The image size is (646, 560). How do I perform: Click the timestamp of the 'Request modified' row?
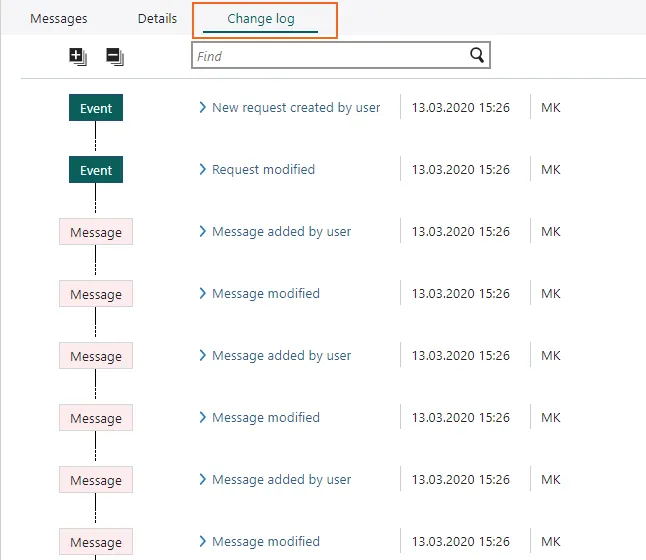click(x=460, y=170)
